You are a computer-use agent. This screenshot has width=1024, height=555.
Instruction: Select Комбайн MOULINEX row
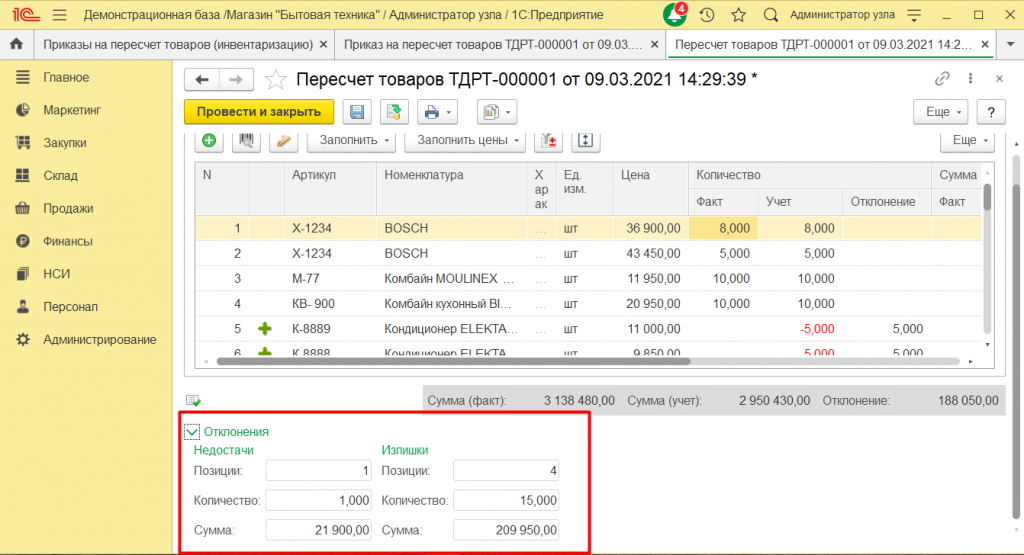click(x=588, y=278)
